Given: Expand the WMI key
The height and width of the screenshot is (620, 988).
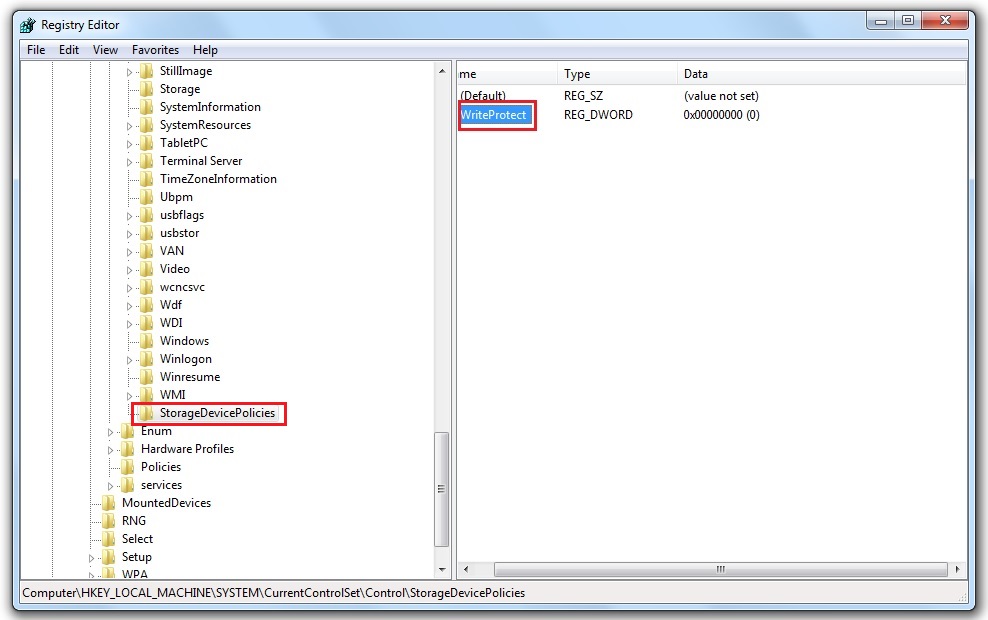Looking at the screenshot, I should pos(129,396).
